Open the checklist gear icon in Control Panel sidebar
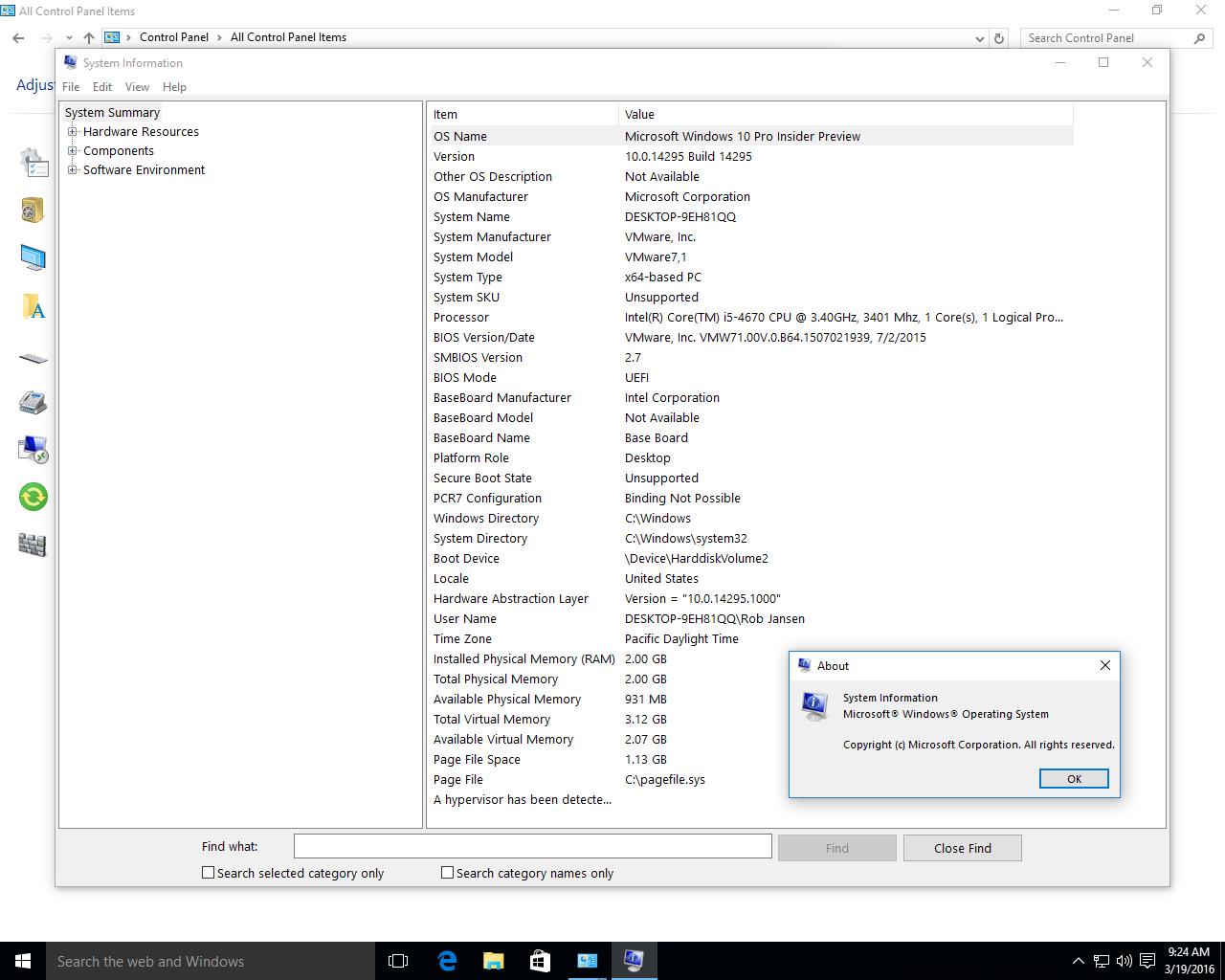This screenshot has height=980, width=1225. point(33,162)
